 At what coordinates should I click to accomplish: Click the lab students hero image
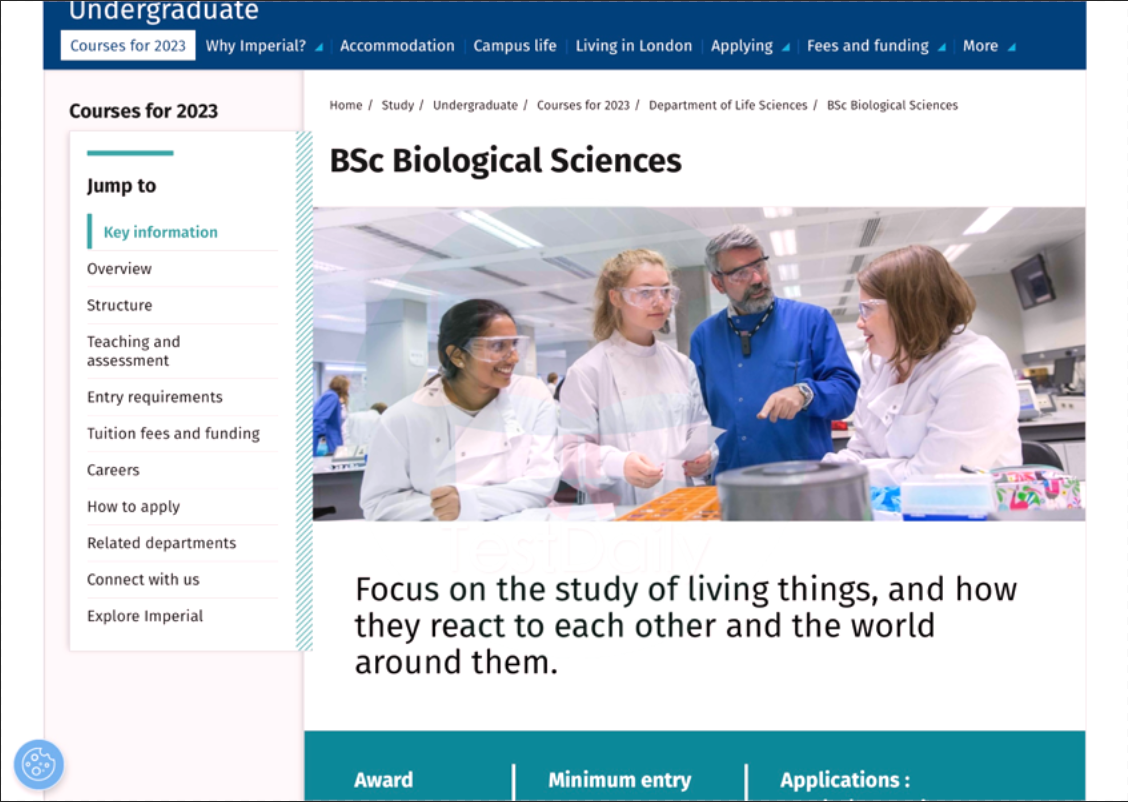pyautogui.click(x=699, y=364)
